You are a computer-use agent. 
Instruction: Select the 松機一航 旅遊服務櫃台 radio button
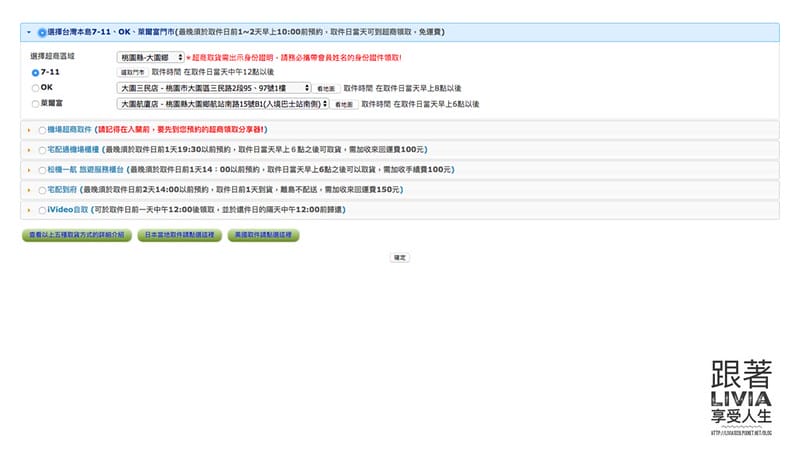(42, 170)
